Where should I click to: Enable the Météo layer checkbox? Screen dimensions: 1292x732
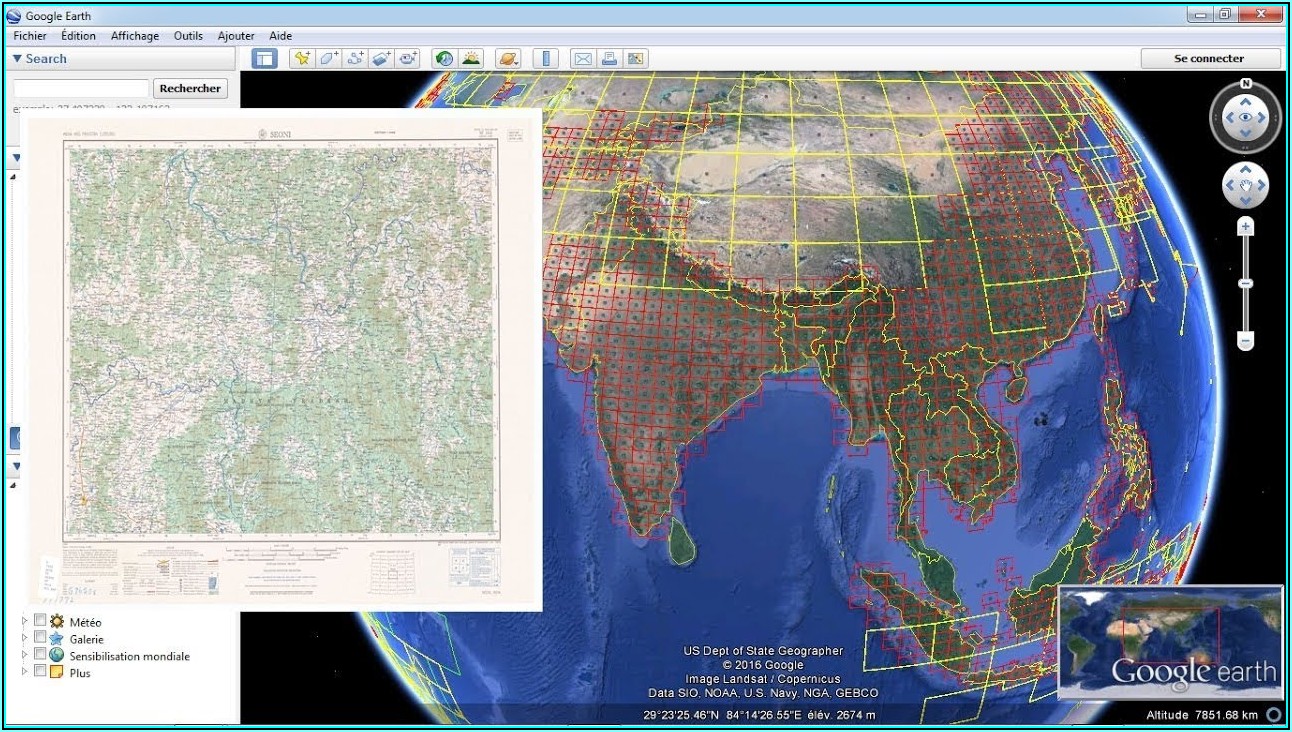40,621
